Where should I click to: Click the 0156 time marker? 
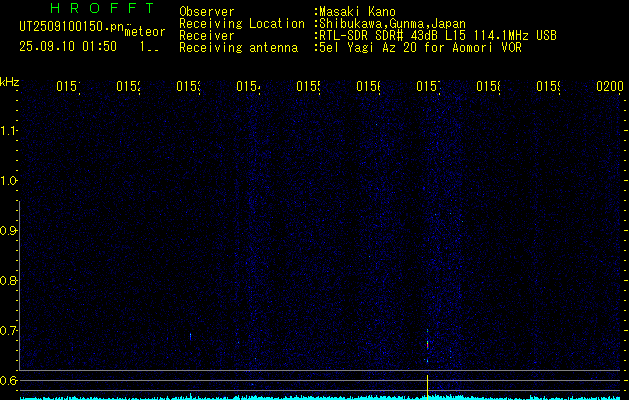[369, 86]
